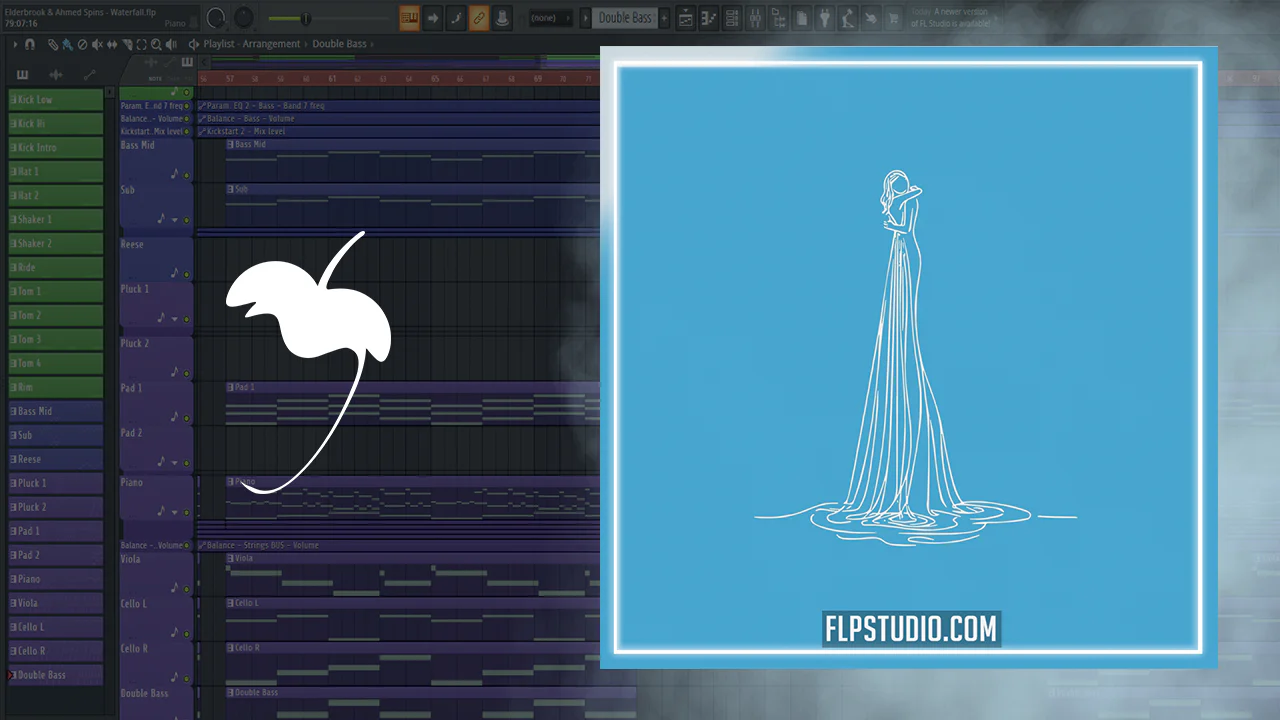Click the plugin plug icon in toolbar
Viewport: 1280px width, 720px height.
point(824,18)
